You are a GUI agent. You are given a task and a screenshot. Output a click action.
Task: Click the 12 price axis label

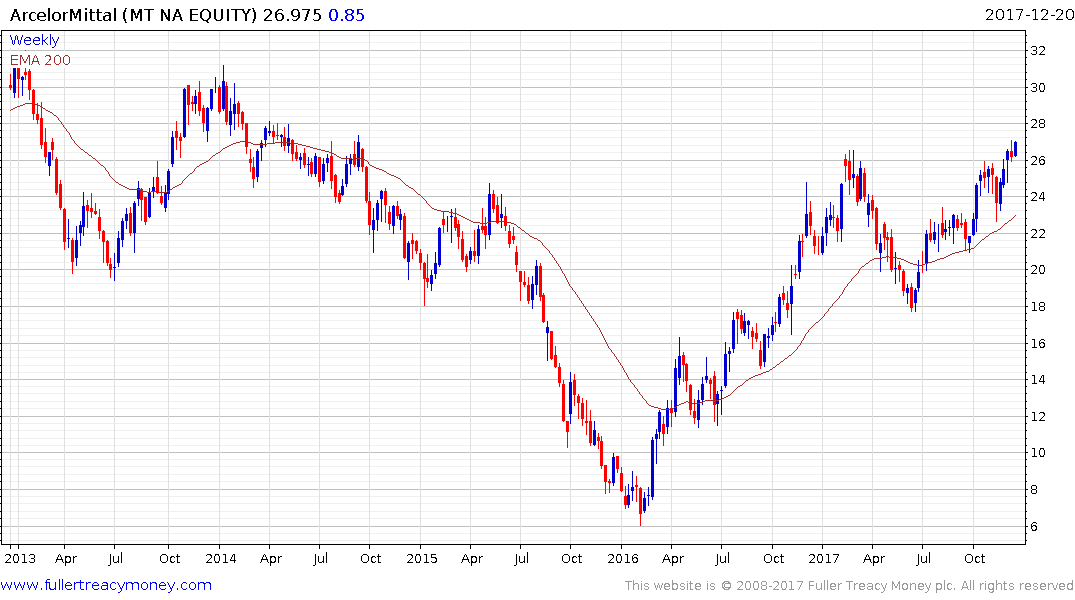pyautogui.click(x=1037, y=416)
